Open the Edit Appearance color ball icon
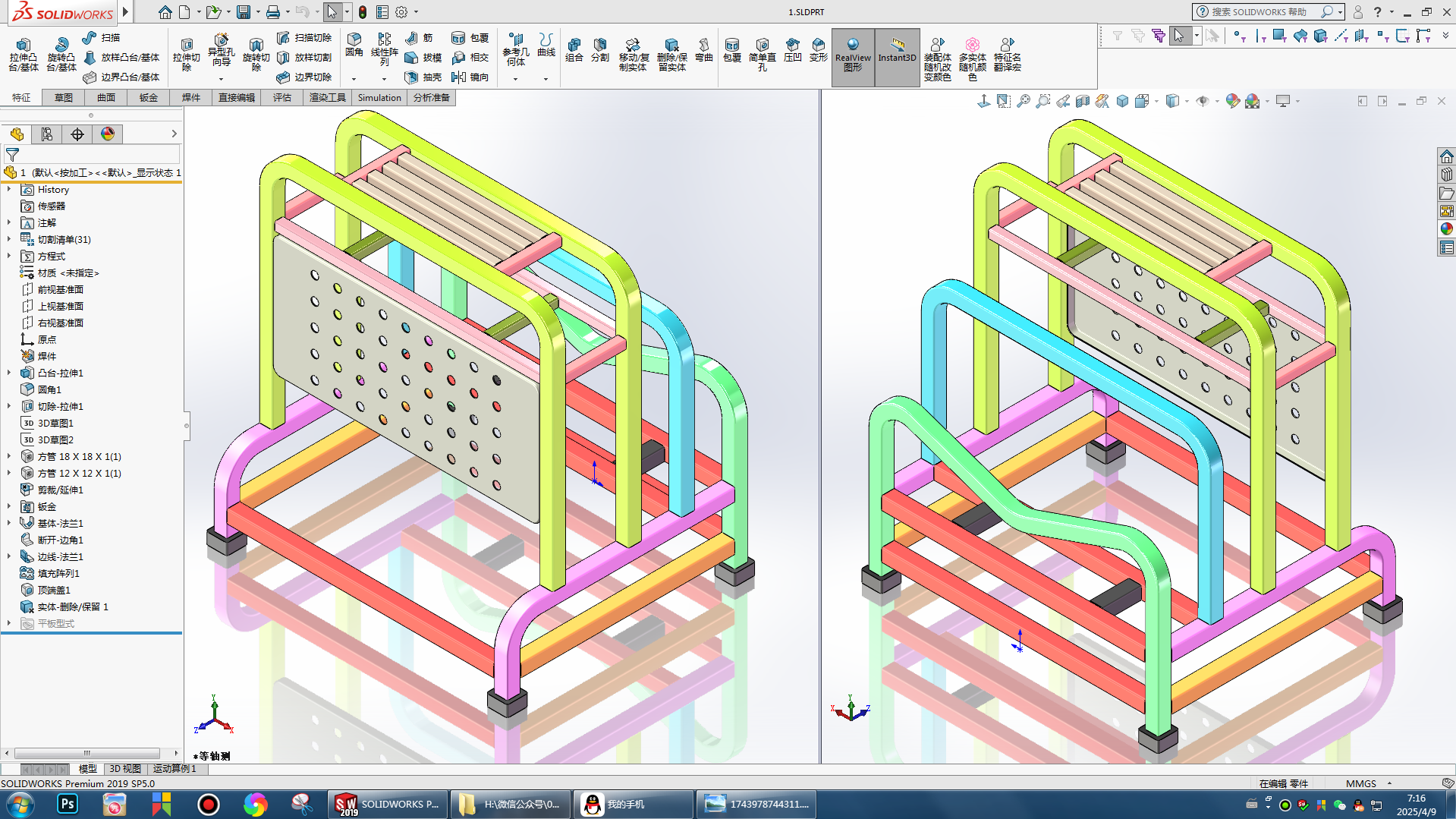This screenshot has width=1456, height=819. (x=1232, y=101)
